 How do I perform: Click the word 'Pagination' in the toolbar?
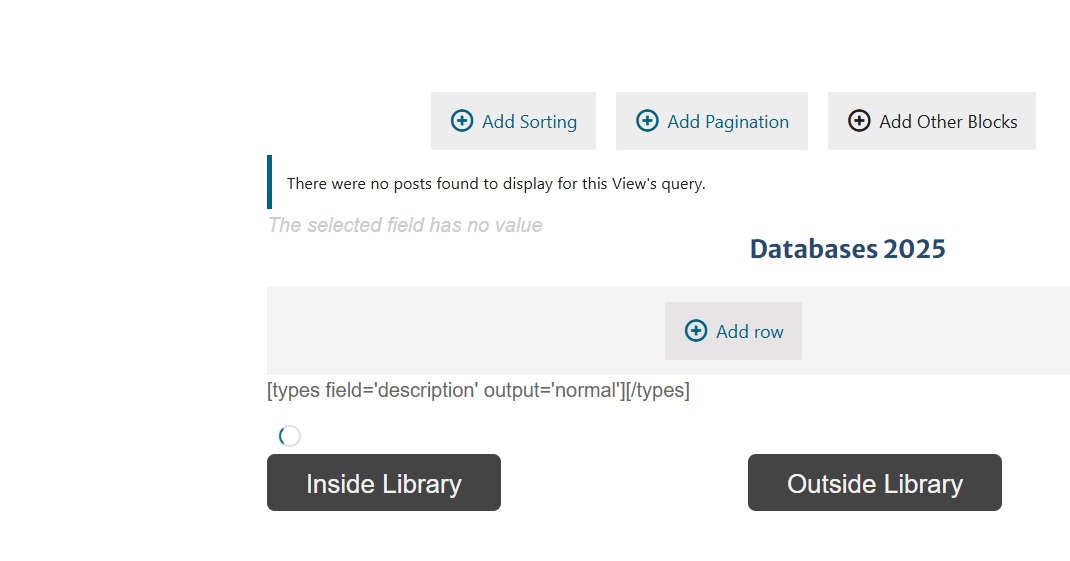[747, 122]
